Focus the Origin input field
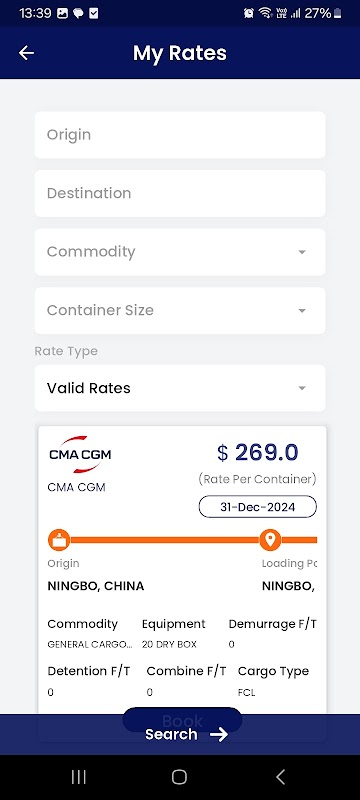 coord(180,135)
